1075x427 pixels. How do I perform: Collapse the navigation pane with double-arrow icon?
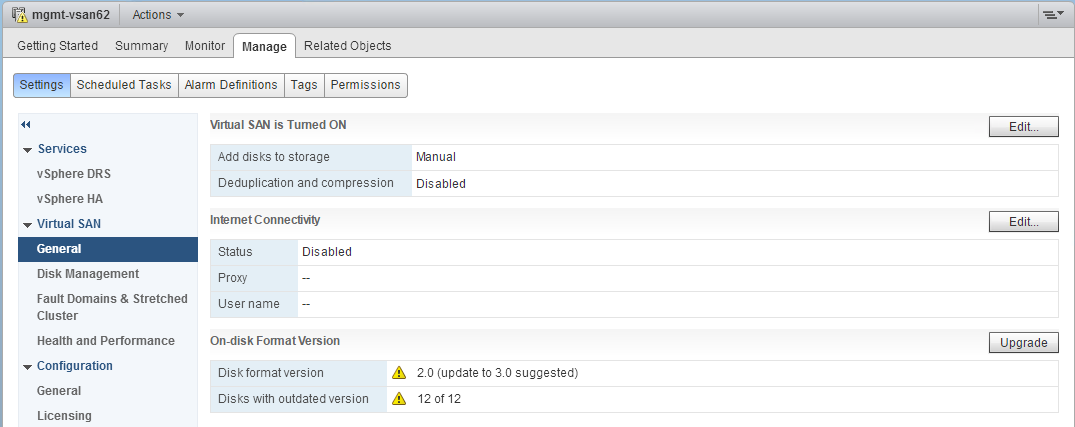tap(26, 124)
